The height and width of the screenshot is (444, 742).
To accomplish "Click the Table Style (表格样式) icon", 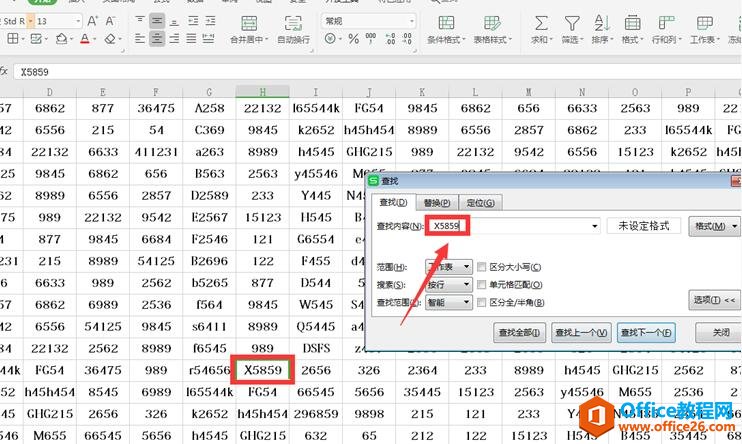I will point(492,22).
